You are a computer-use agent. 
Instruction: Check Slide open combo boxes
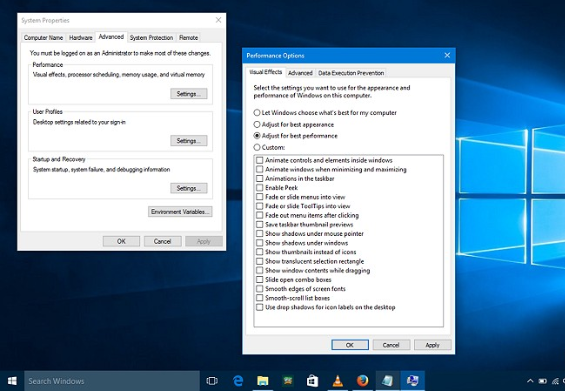[x=259, y=280]
